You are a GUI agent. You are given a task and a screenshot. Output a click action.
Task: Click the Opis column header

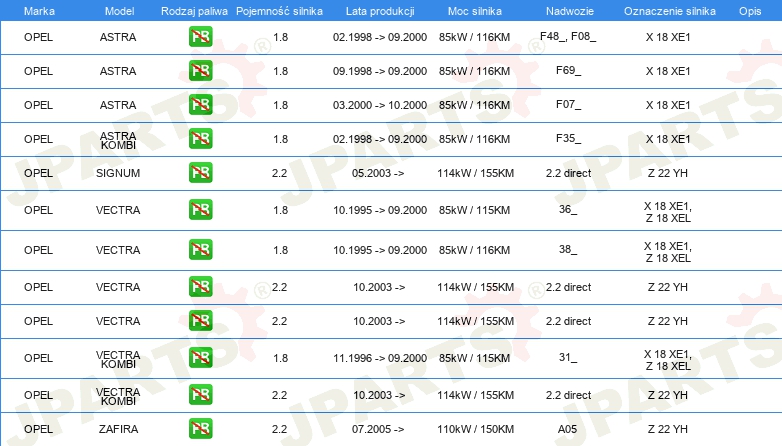point(750,11)
